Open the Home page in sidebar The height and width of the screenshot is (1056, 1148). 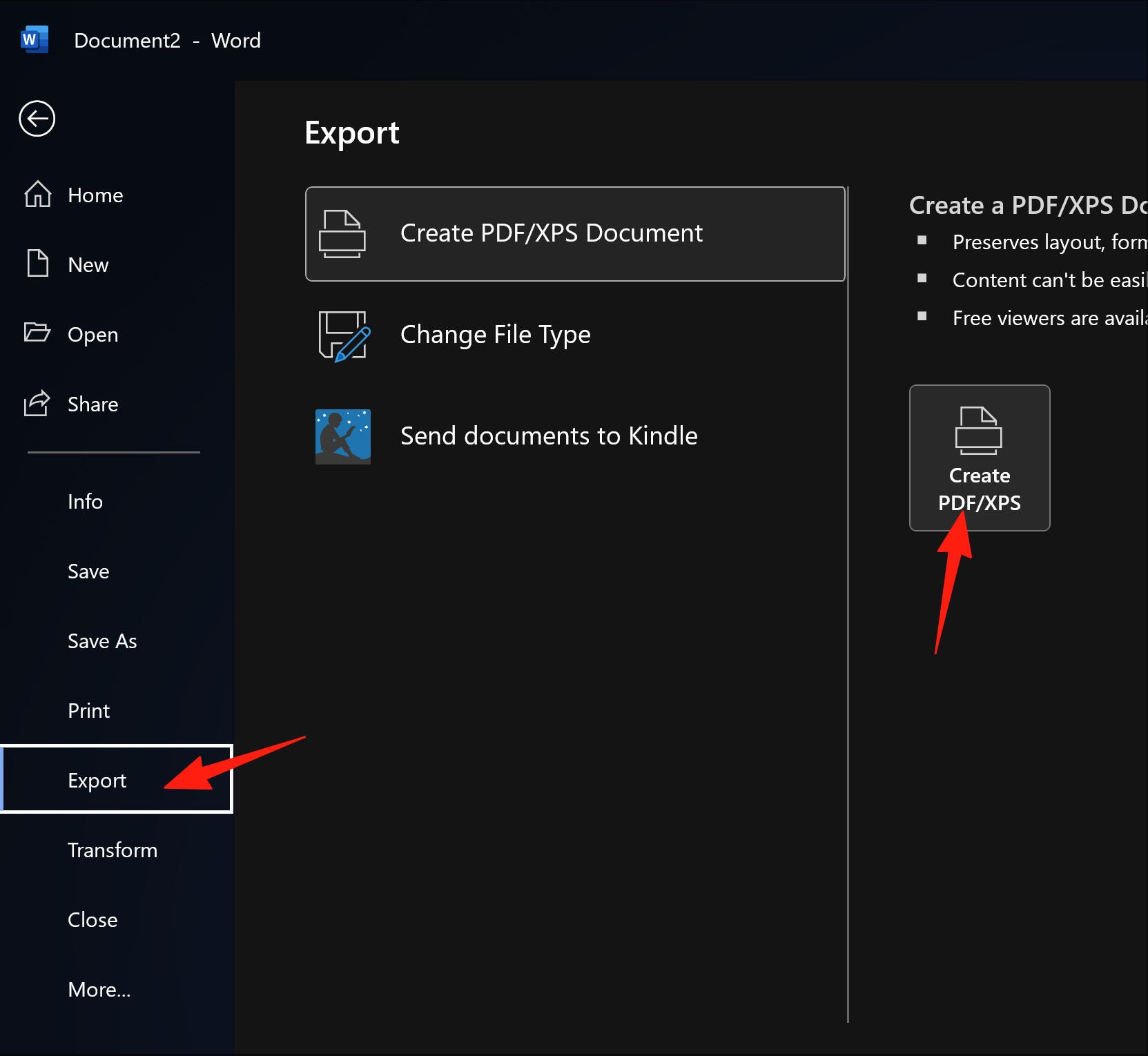(116, 195)
